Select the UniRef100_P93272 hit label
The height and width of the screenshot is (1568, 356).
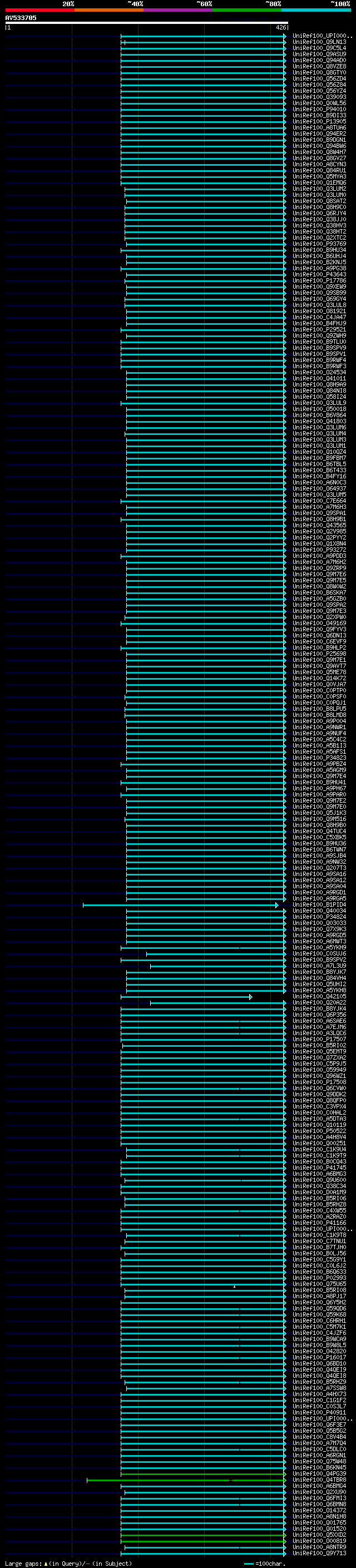319,550
